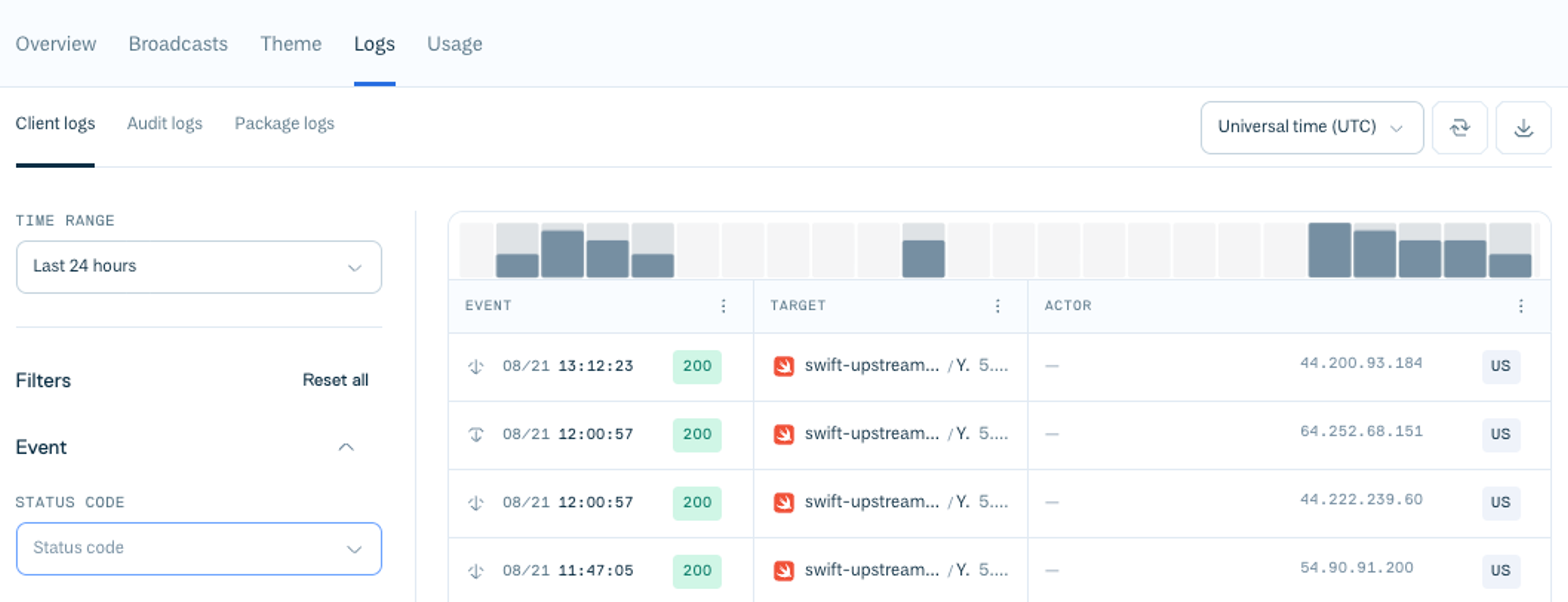Switch to the Overview tab
This screenshot has width=1568, height=602.
tap(56, 44)
